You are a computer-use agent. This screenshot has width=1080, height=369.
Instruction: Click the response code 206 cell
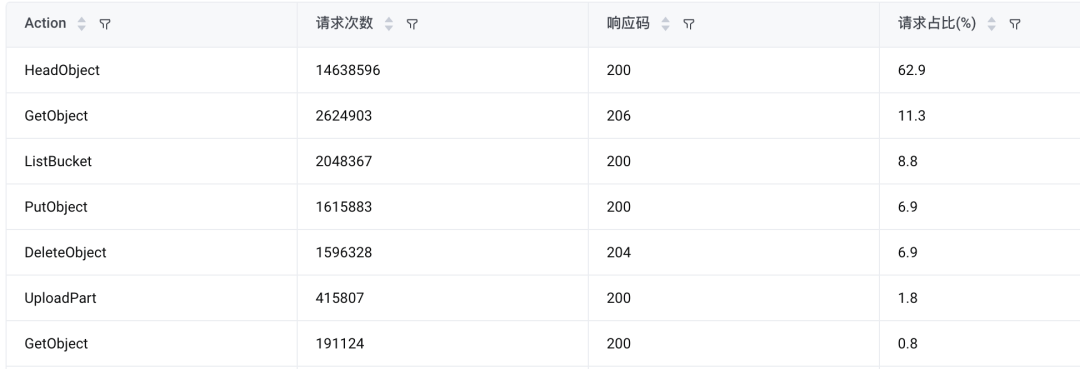click(x=734, y=116)
